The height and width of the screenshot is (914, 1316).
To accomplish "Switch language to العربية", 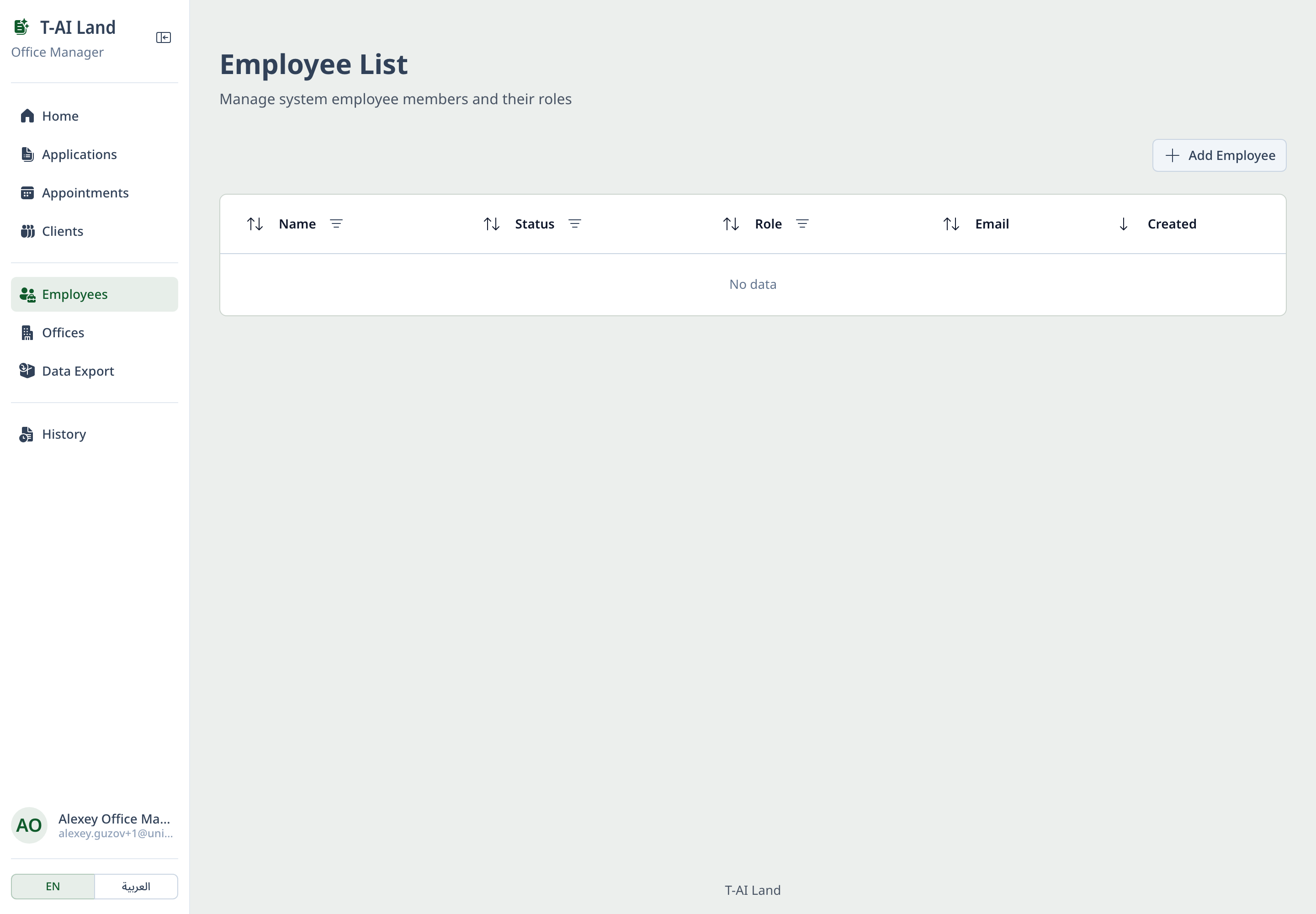I will click(x=136, y=887).
